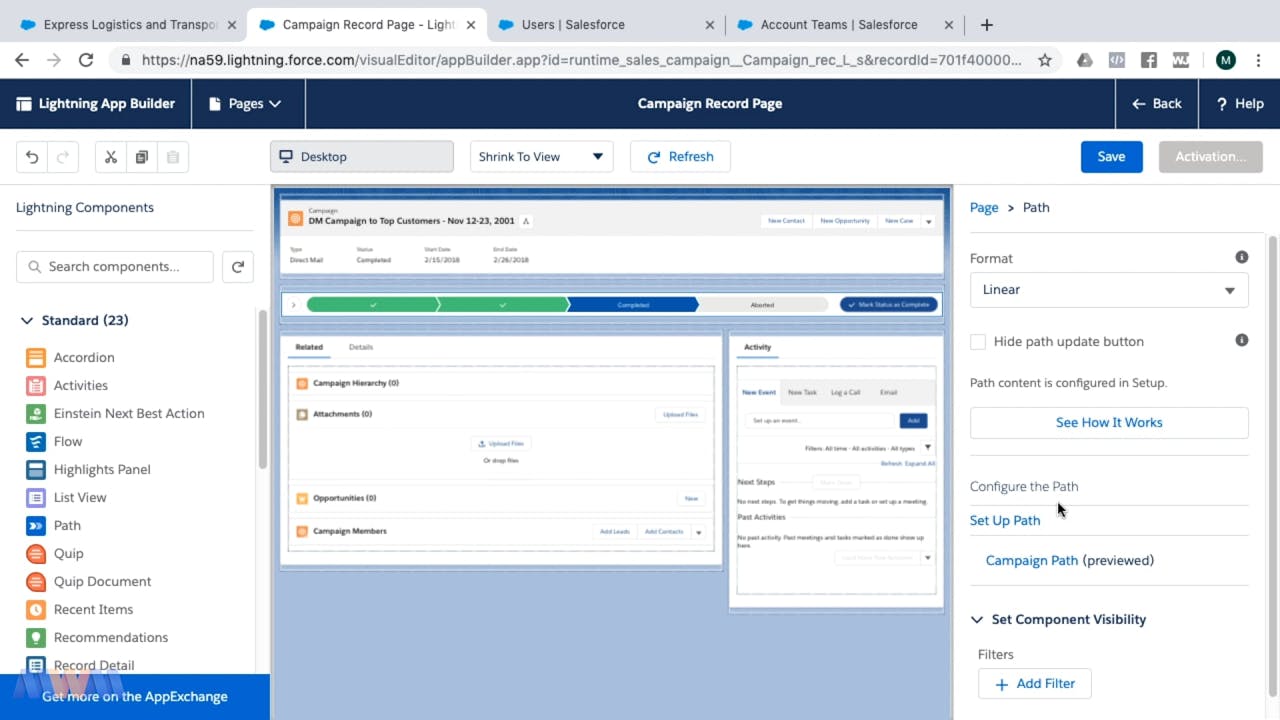Select the Record Detail component icon
The width and height of the screenshot is (1280, 720).
[36, 665]
